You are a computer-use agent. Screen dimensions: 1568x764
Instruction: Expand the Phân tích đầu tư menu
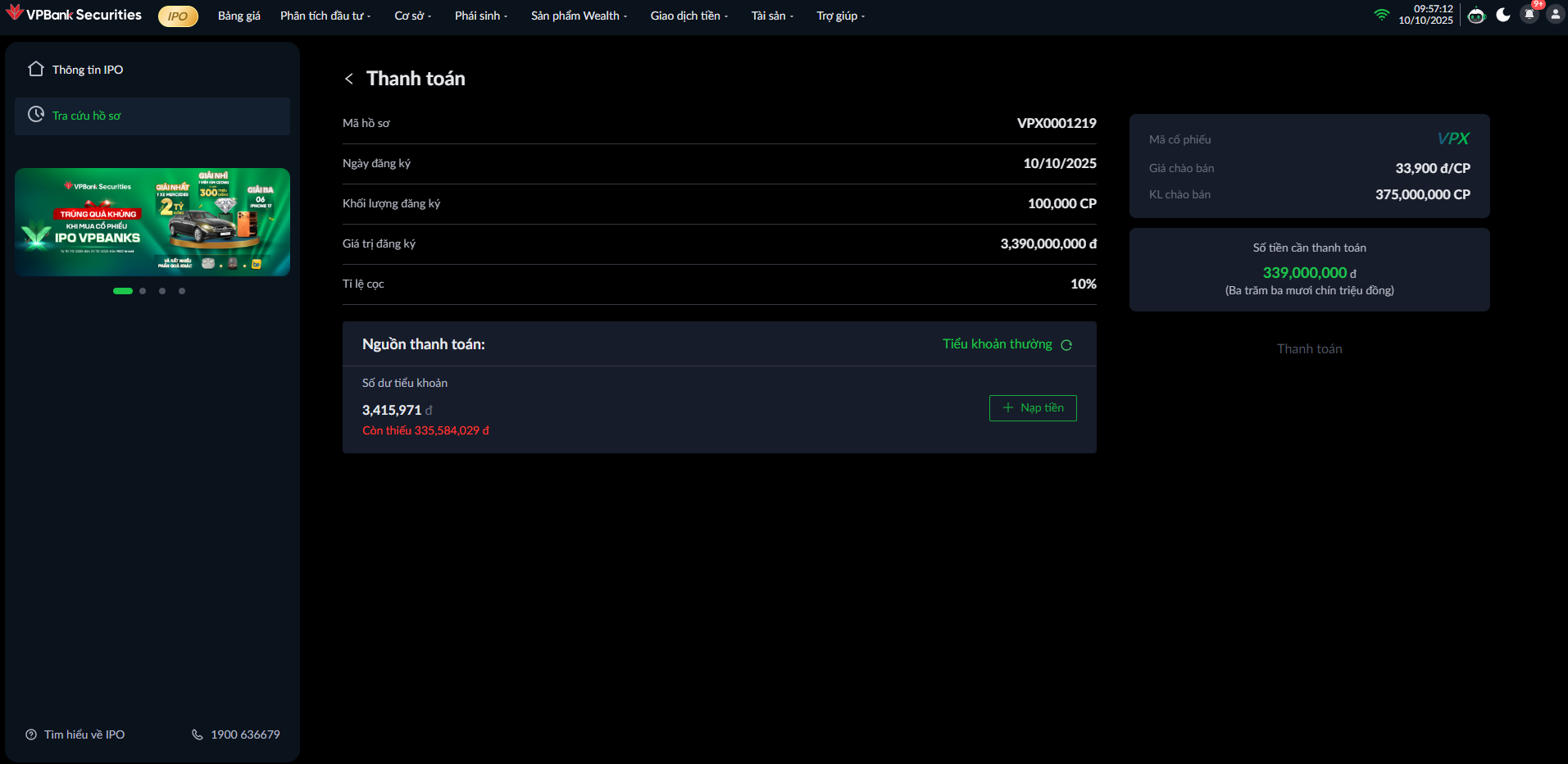(x=325, y=16)
